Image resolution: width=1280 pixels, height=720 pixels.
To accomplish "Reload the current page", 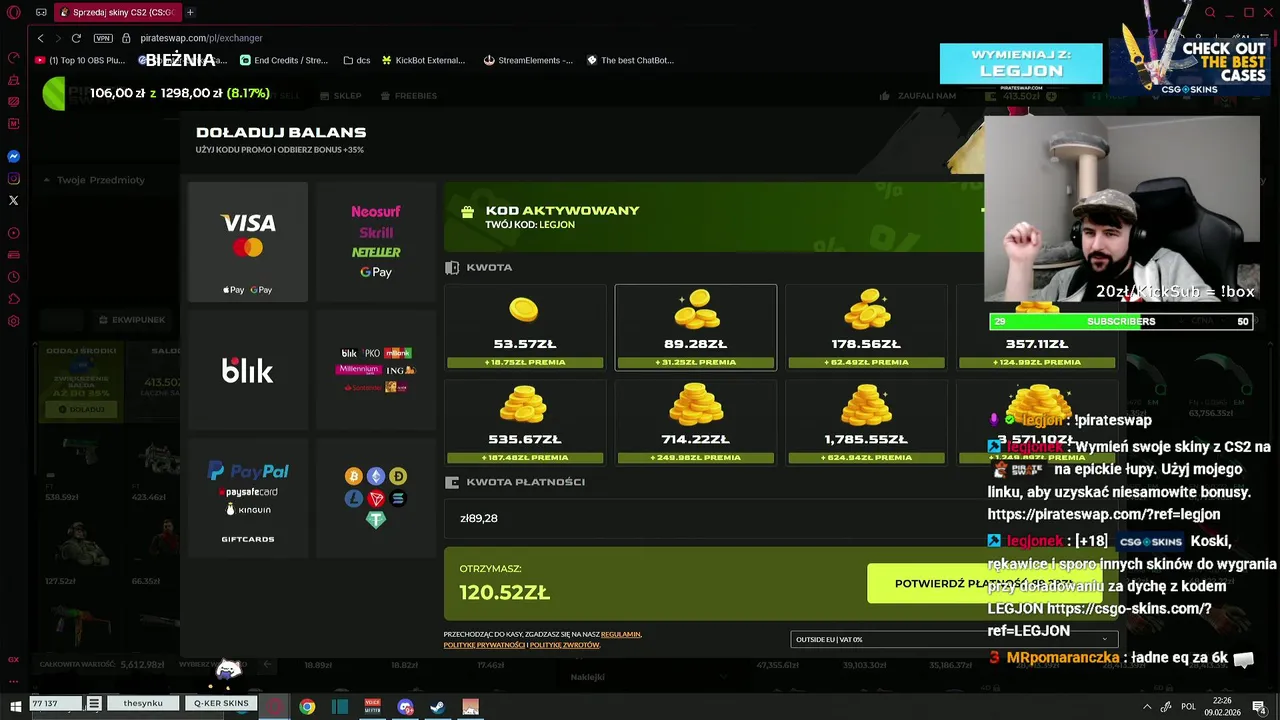I will (x=76, y=38).
